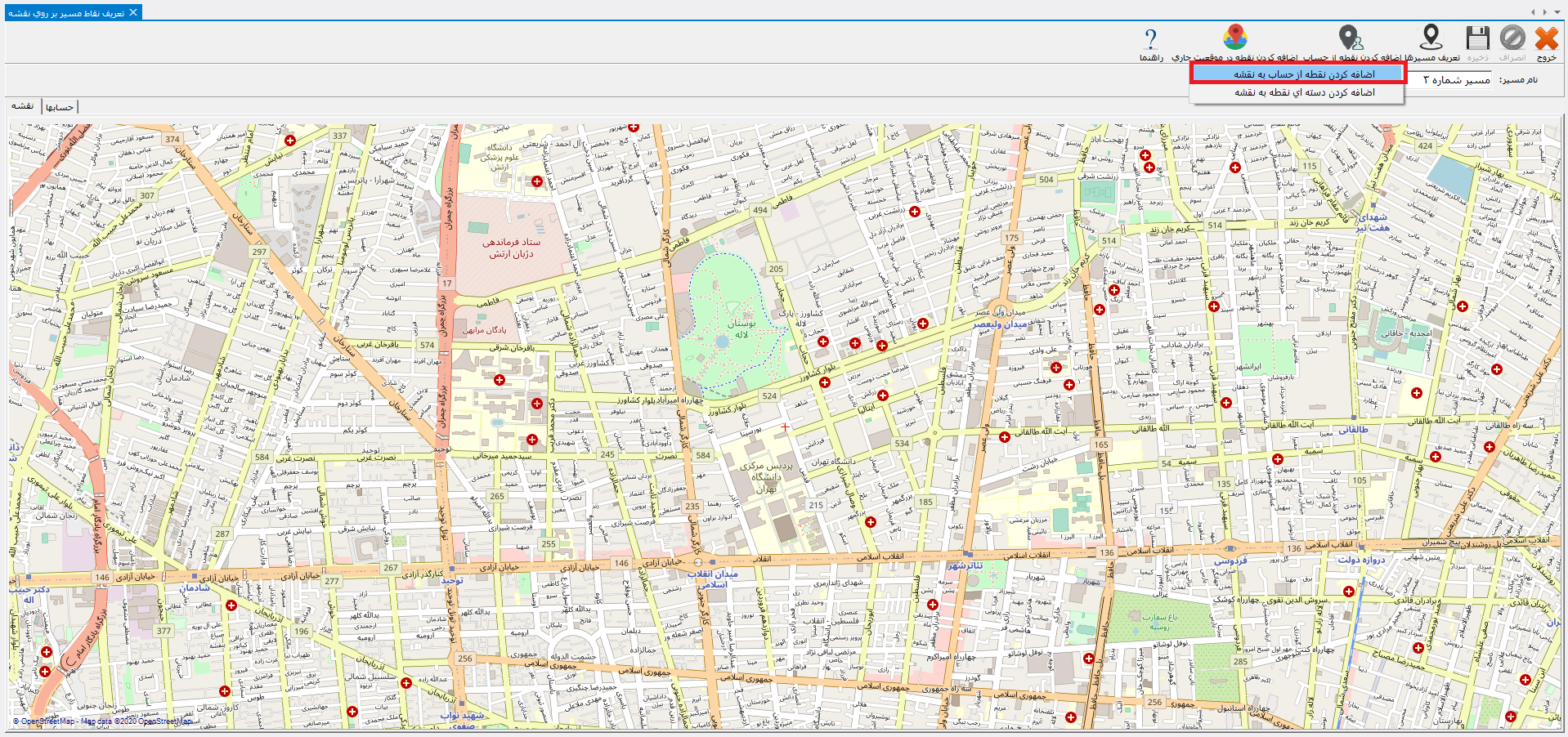
Task: Click the بوستان لاله park label on map
Action: pyautogui.click(x=741, y=328)
